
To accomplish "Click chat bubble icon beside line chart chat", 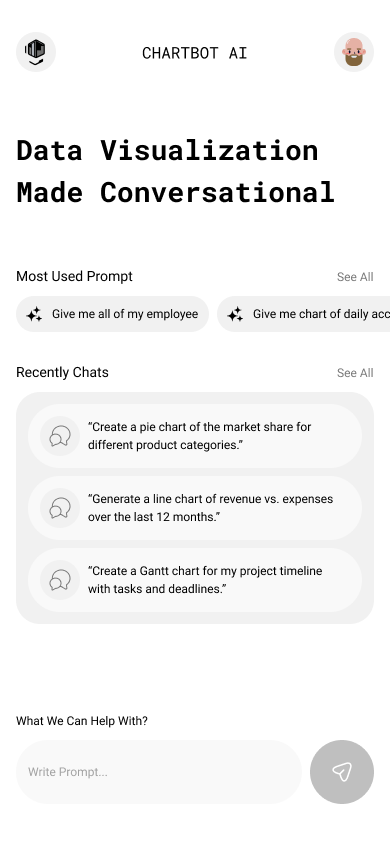I will pos(60,508).
